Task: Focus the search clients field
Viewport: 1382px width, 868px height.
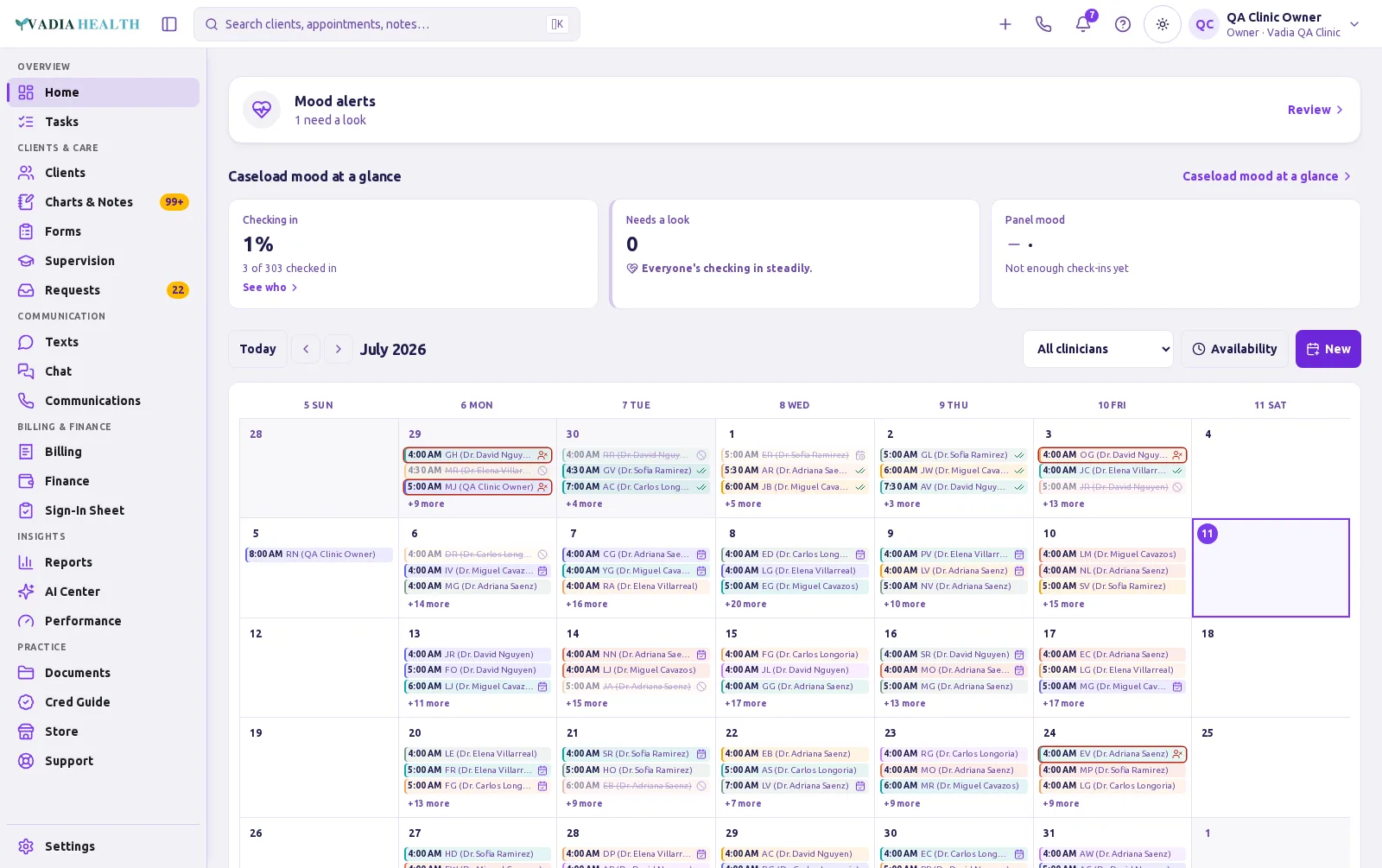Action: (x=387, y=24)
